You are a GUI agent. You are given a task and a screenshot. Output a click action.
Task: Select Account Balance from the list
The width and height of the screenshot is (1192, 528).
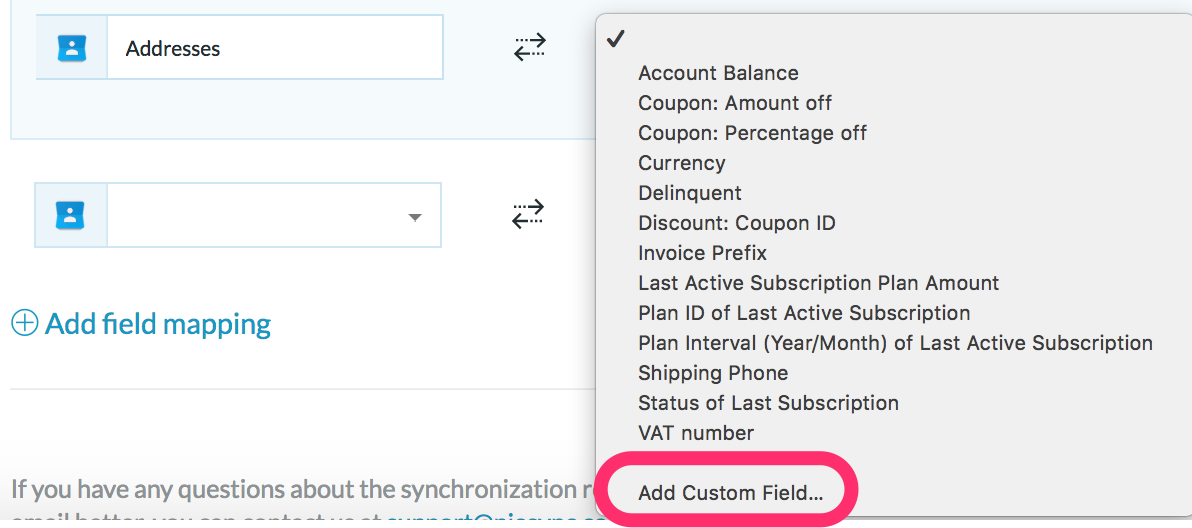coord(718,74)
